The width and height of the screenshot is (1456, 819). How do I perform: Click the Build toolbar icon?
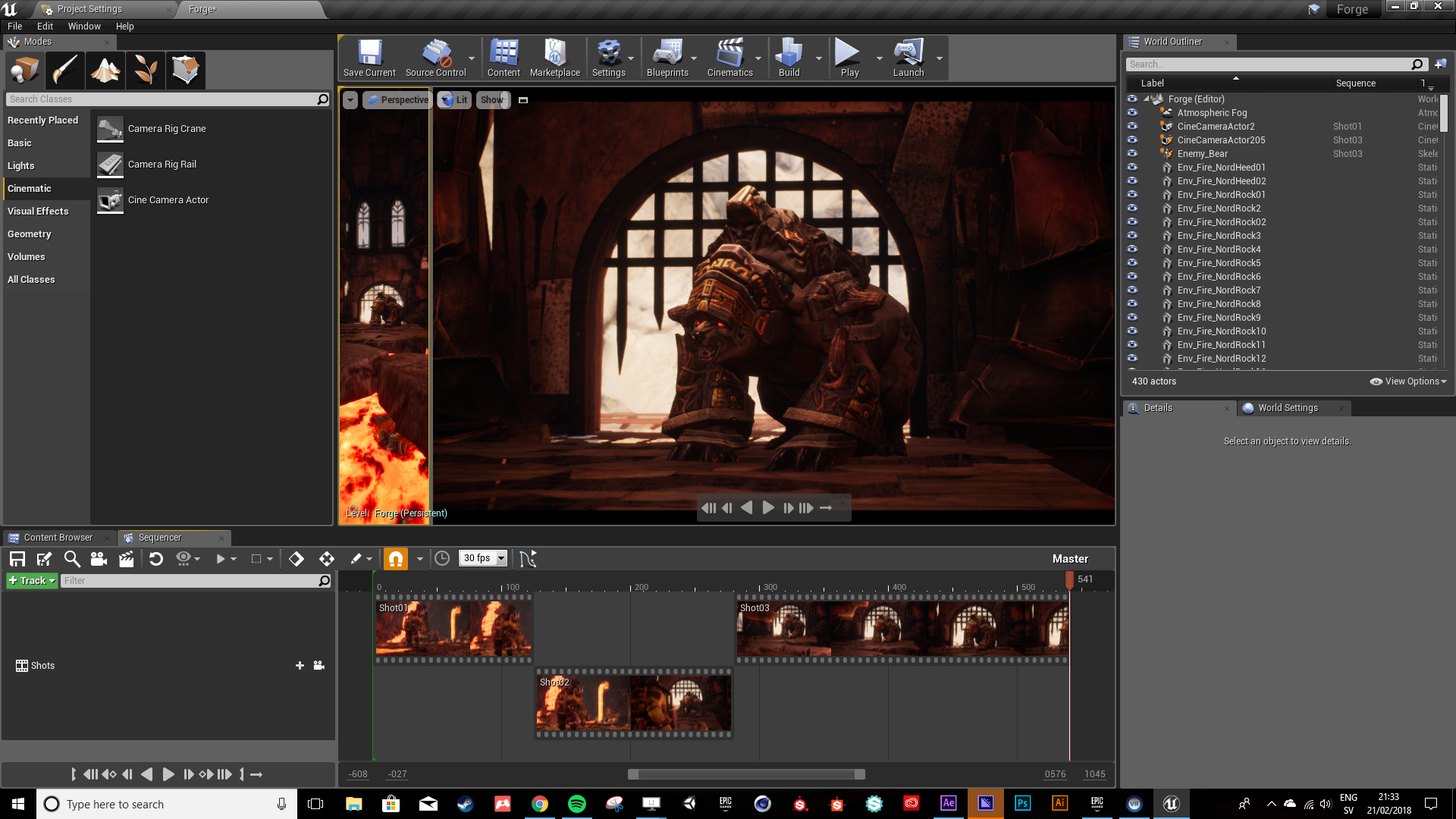click(789, 58)
